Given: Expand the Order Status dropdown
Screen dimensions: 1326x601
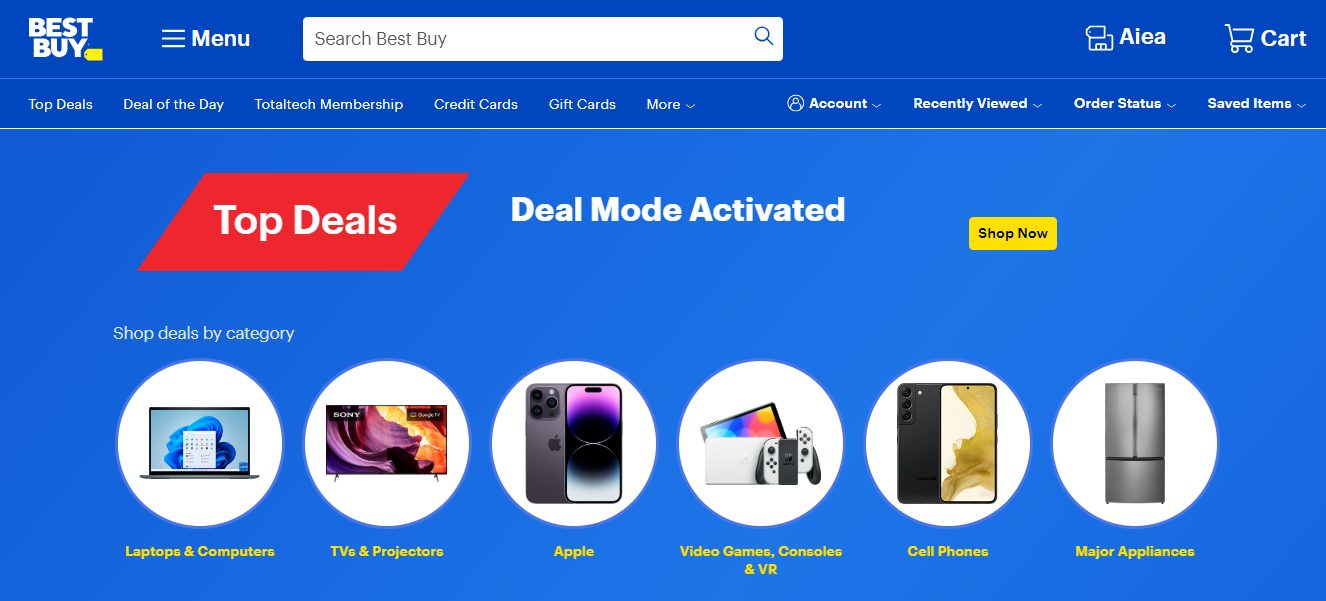Looking at the screenshot, I should click(1125, 103).
